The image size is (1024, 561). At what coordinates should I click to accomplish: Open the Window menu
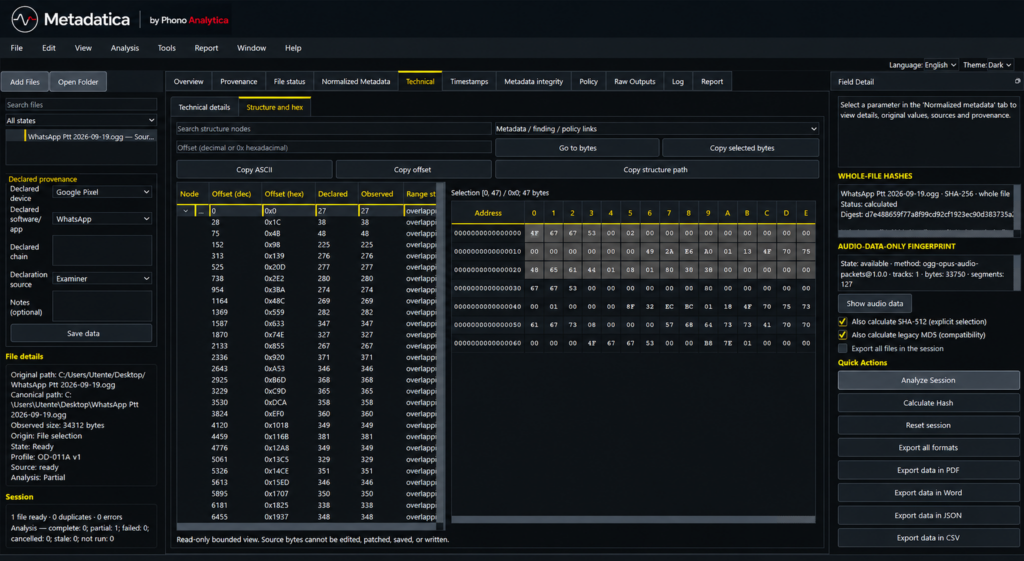click(251, 48)
